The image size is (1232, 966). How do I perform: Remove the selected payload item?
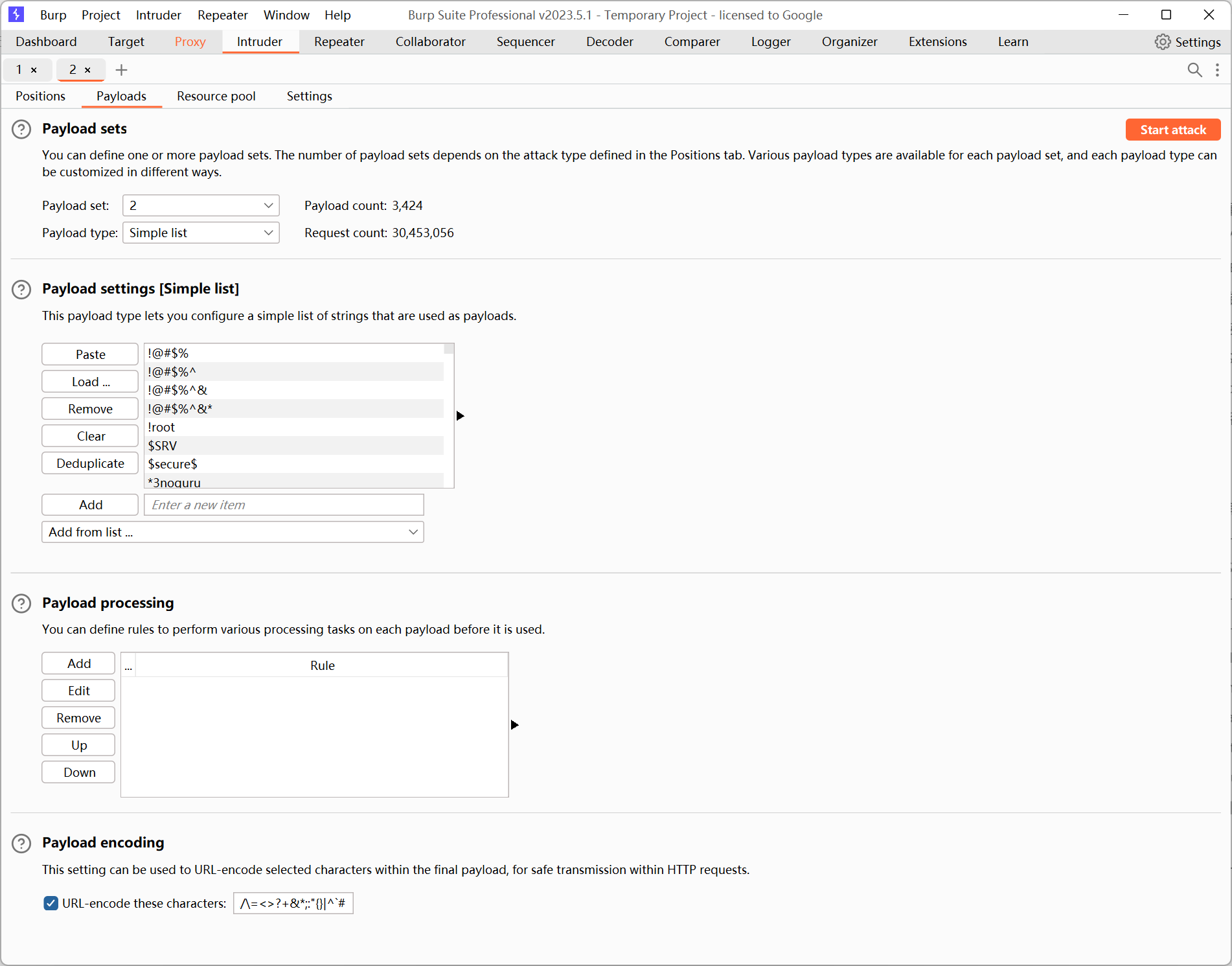(90, 409)
